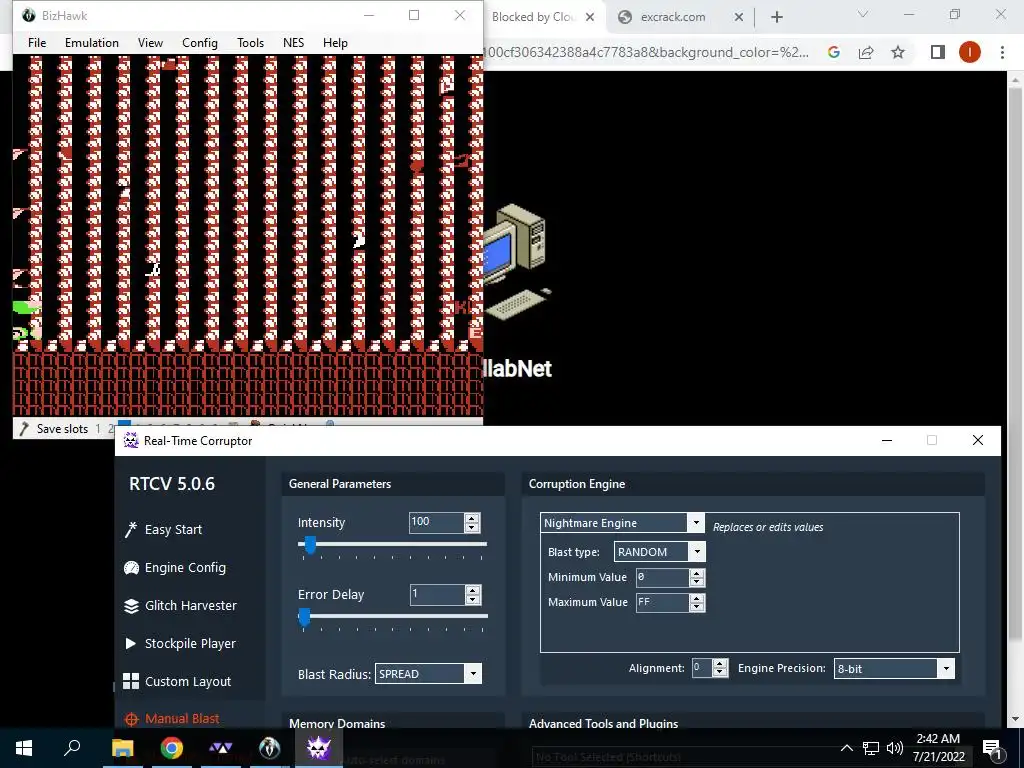Switch to Chrome from taskbar
Screen dimensions: 1024x768
coord(172,748)
